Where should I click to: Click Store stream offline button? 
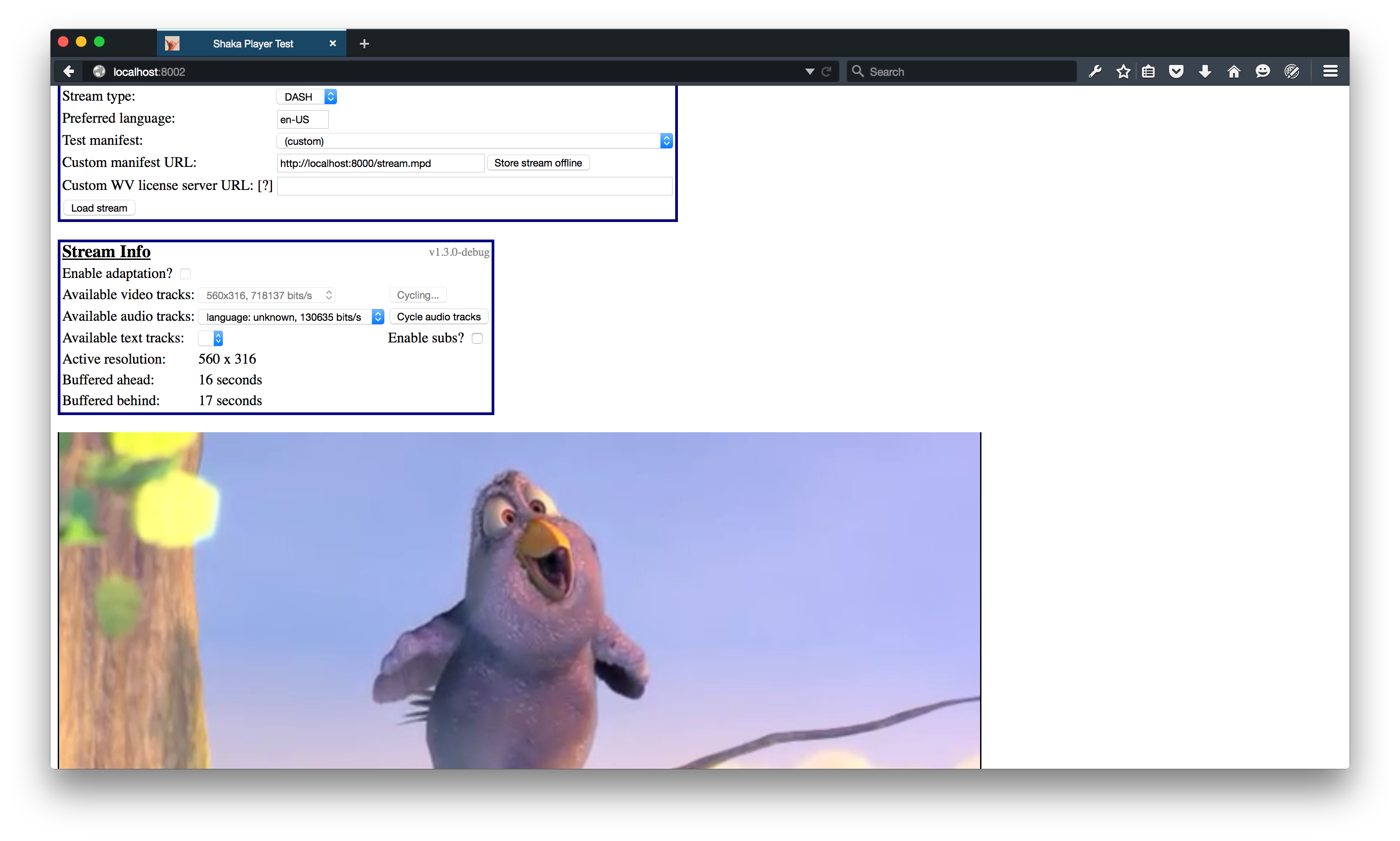[538, 163]
